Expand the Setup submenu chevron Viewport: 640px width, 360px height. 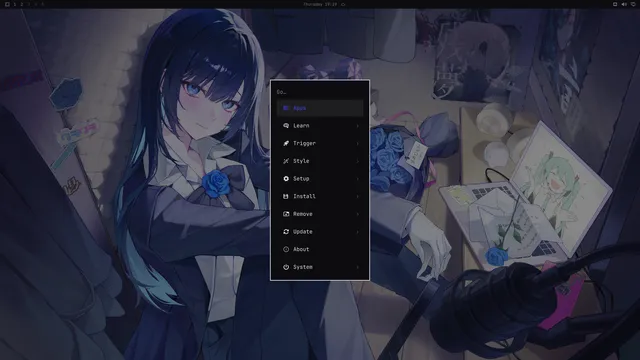[x=358, y=179]
